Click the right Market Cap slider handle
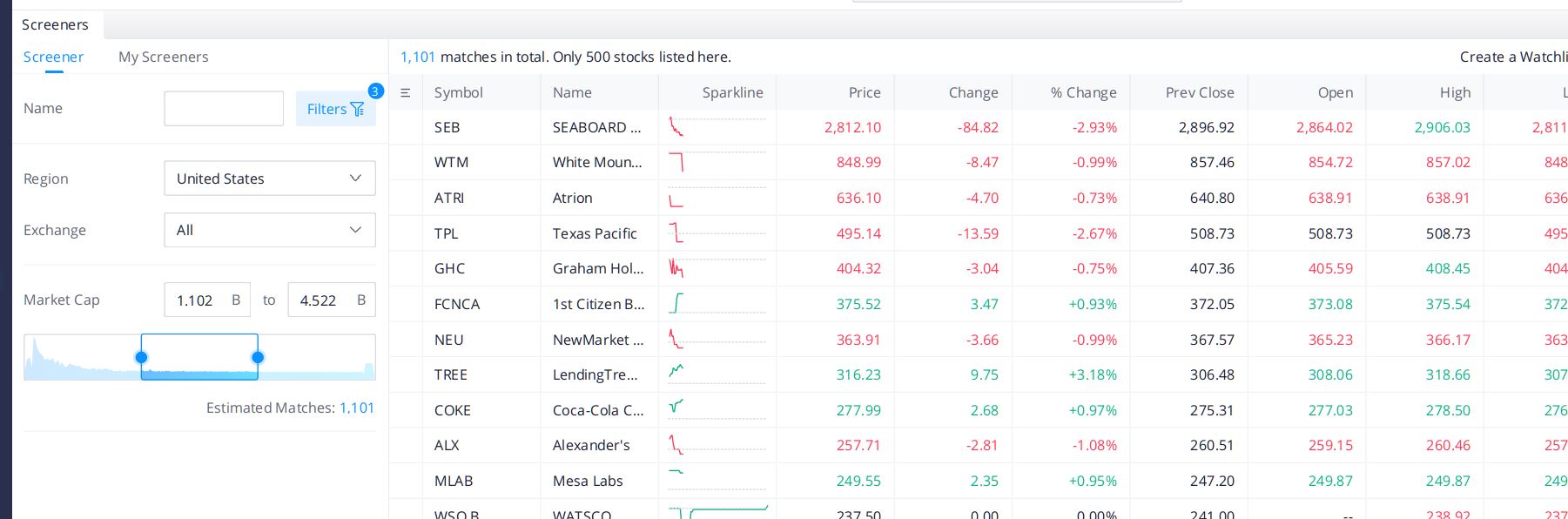The width and height of the screenshot is (1568, 519). pyautogui.click(x=258, y=357)
